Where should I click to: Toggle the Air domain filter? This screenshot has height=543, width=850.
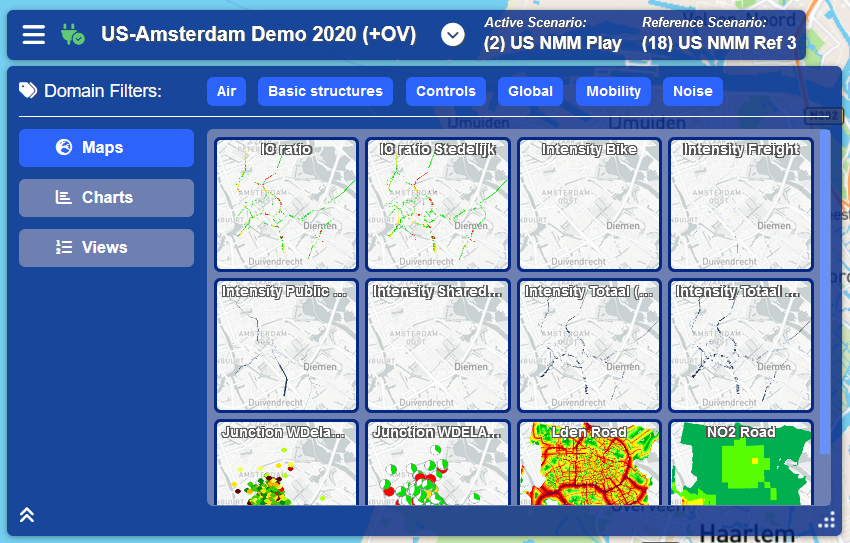click(x=227, y=91)
